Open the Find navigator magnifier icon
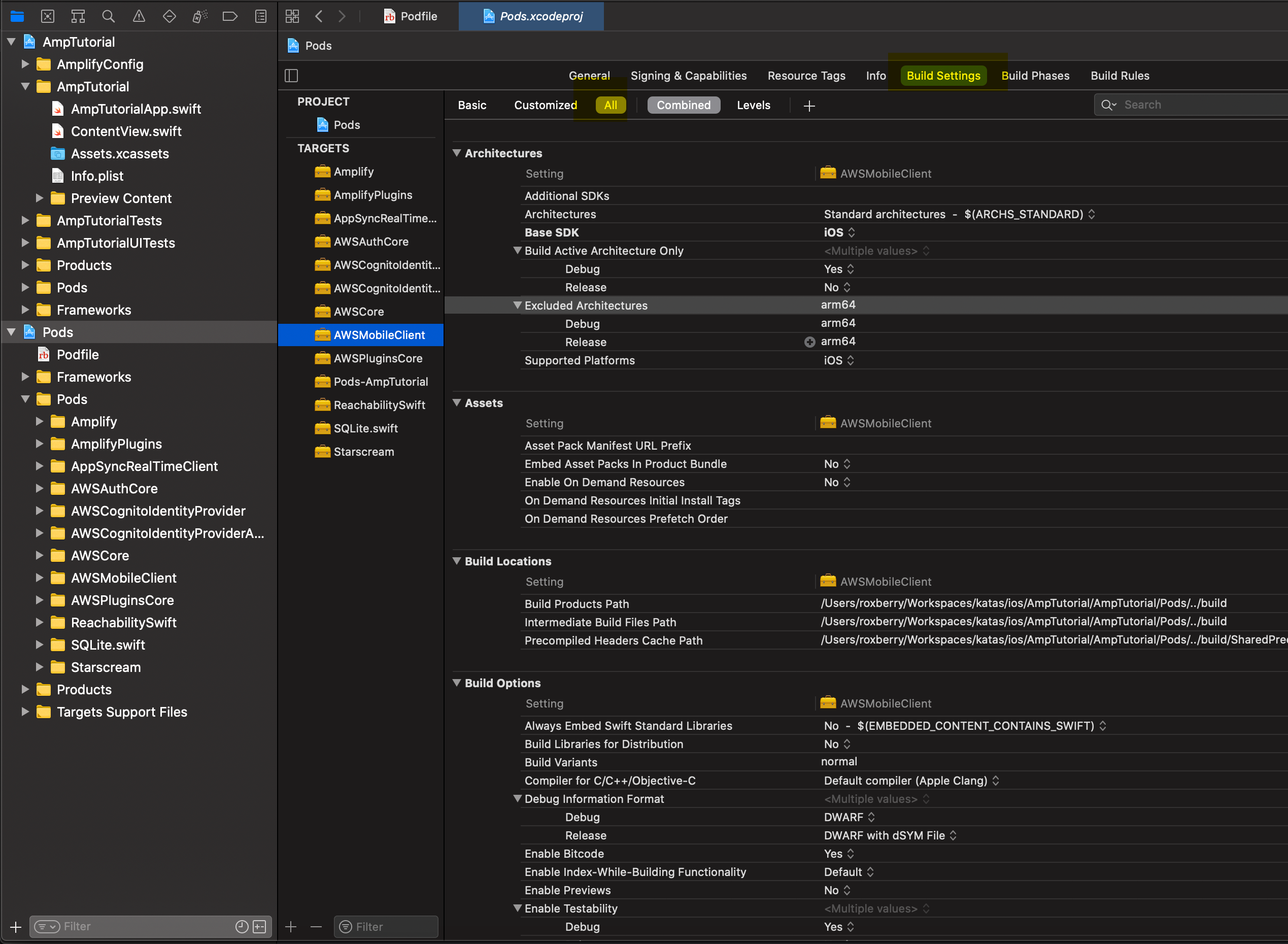This screenshot has height=944, width=1288. (109, 17)
